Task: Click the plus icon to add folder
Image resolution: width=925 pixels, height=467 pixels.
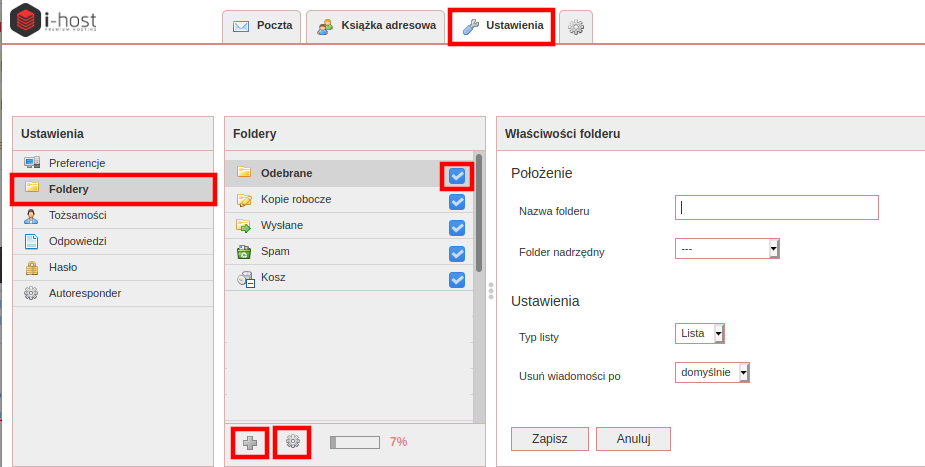Action: [x=250, y=442]
